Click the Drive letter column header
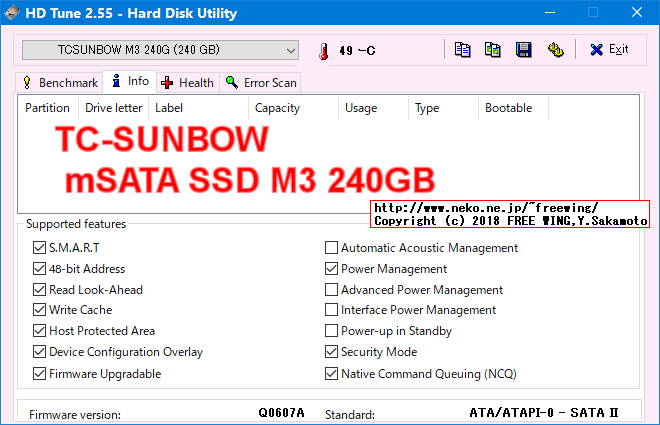660x425 pixels. click(x=114, y=108)
